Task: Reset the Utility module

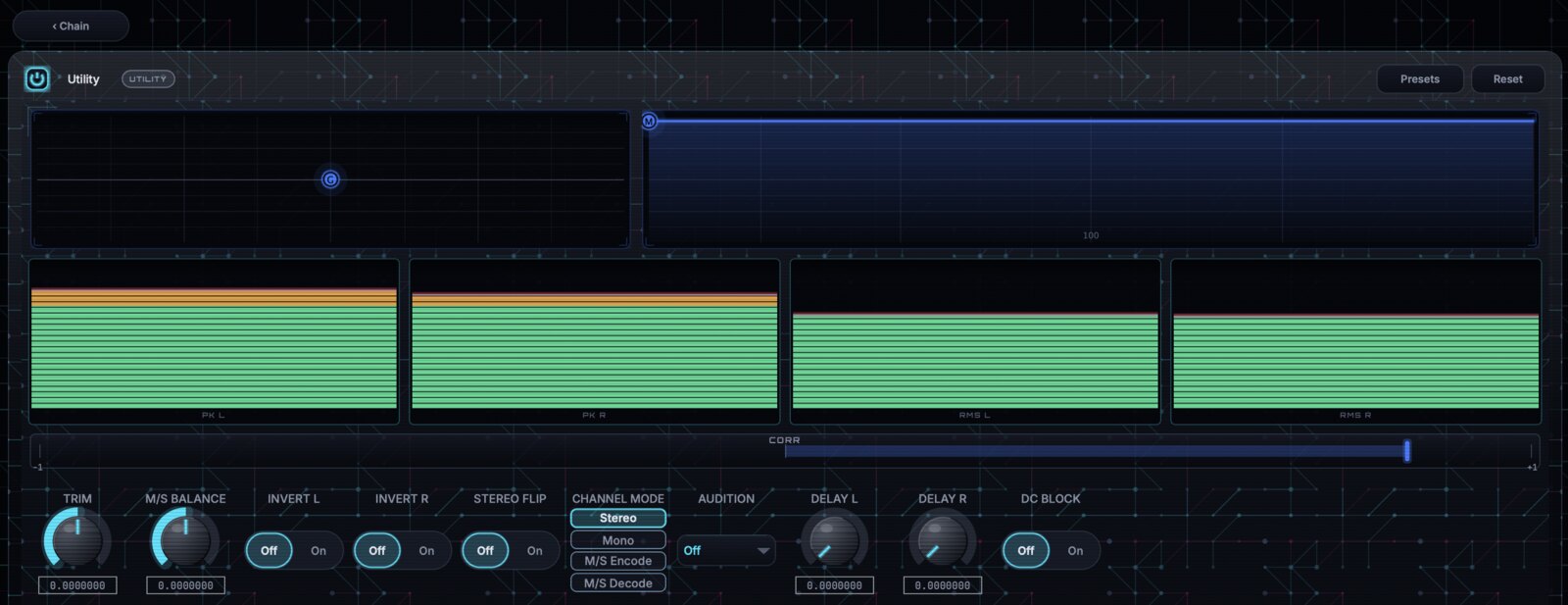Action: (1508, 78)
